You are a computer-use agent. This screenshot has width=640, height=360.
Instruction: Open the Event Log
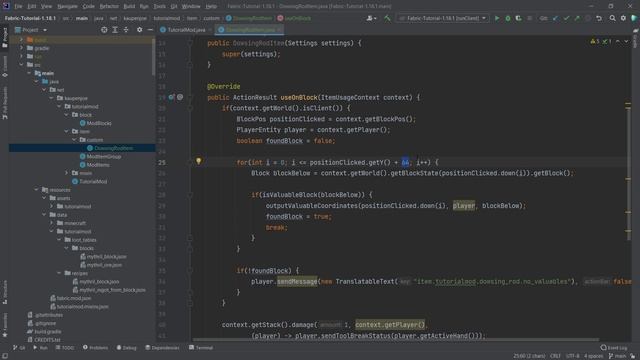(614, 348)
